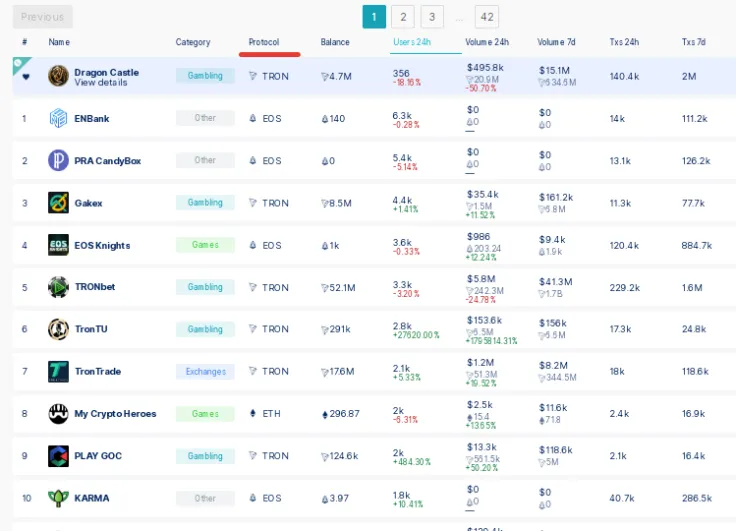Viewport: 736px width, 531px height.
Task: Open the TRONbet dapp link
Action: (95, 287)
